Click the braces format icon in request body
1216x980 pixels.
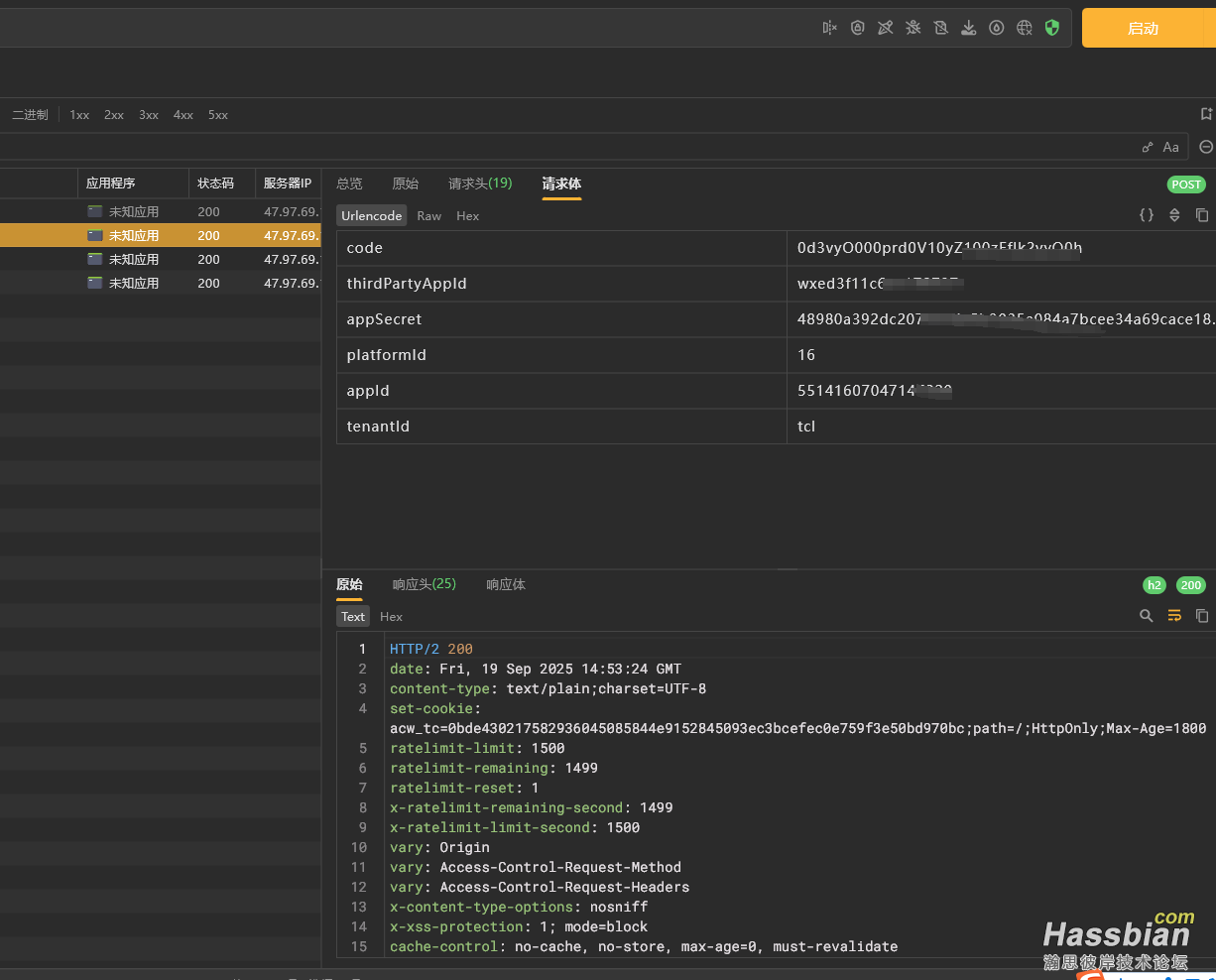(x=1147, y=215)
